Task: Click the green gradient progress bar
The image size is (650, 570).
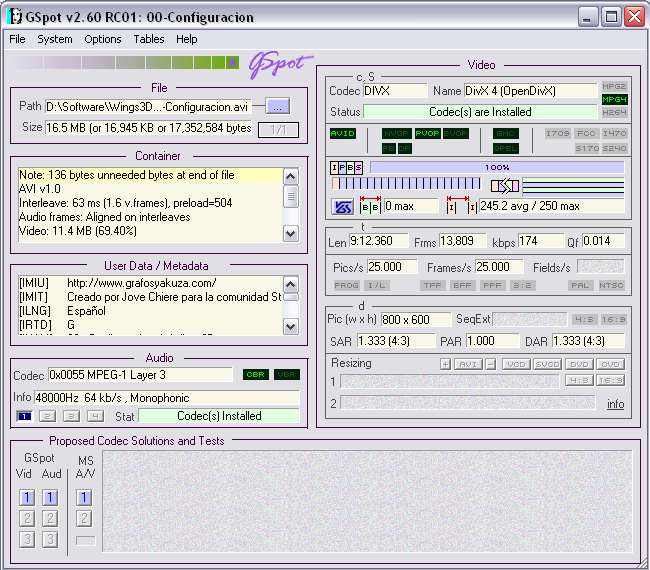Action: point(126,63)
